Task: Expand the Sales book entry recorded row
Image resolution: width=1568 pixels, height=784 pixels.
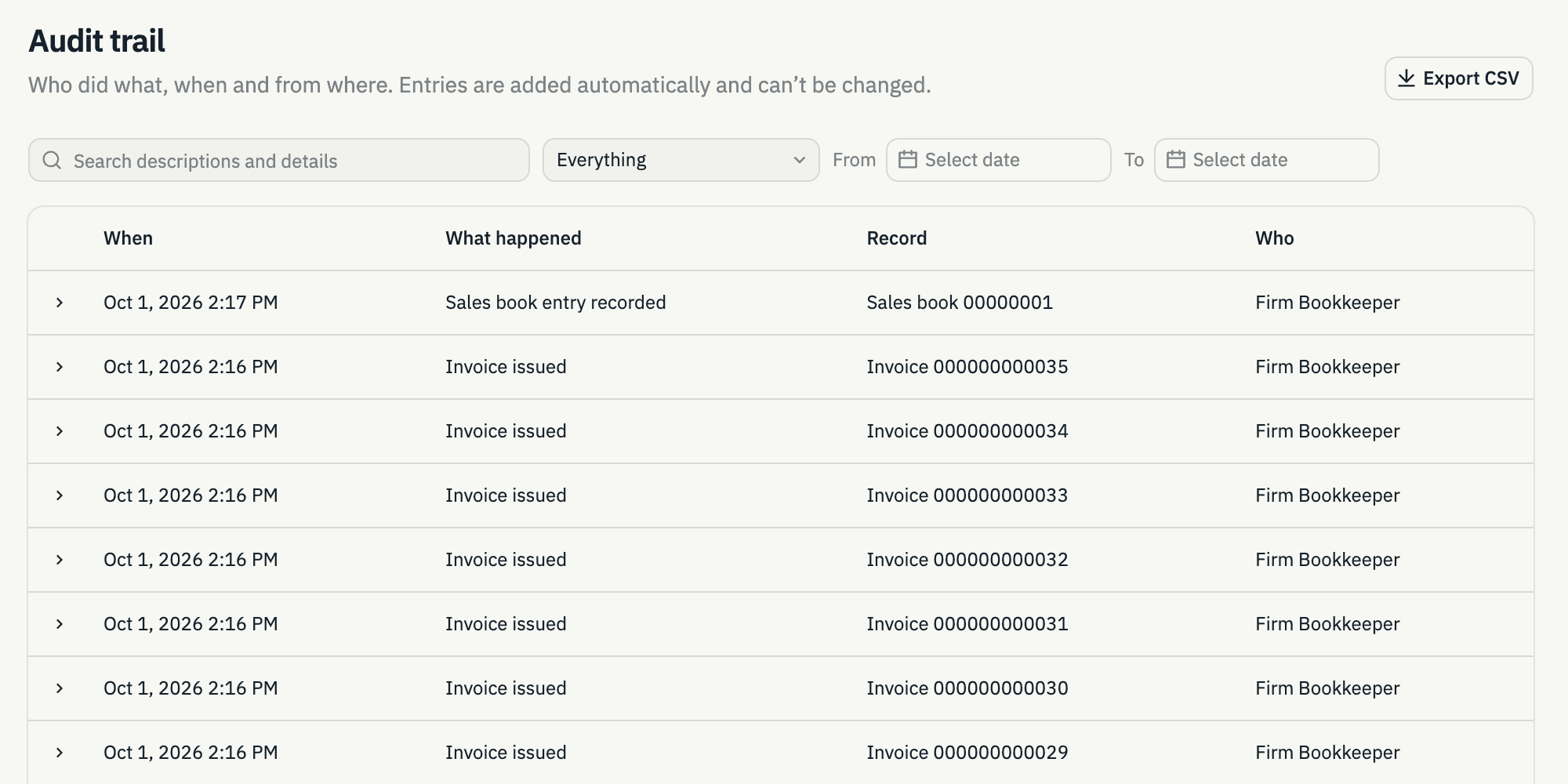Action: [x=60, y=303]
